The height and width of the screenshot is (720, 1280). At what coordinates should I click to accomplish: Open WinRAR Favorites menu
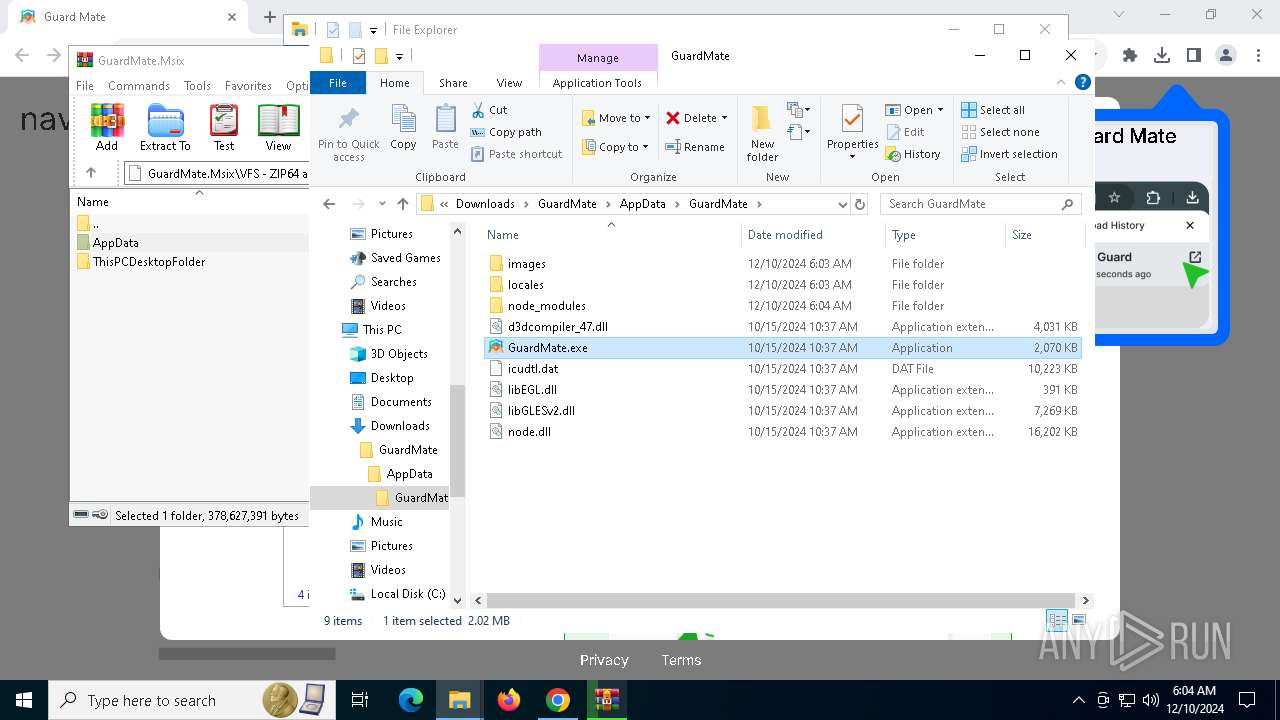(248, 86)
